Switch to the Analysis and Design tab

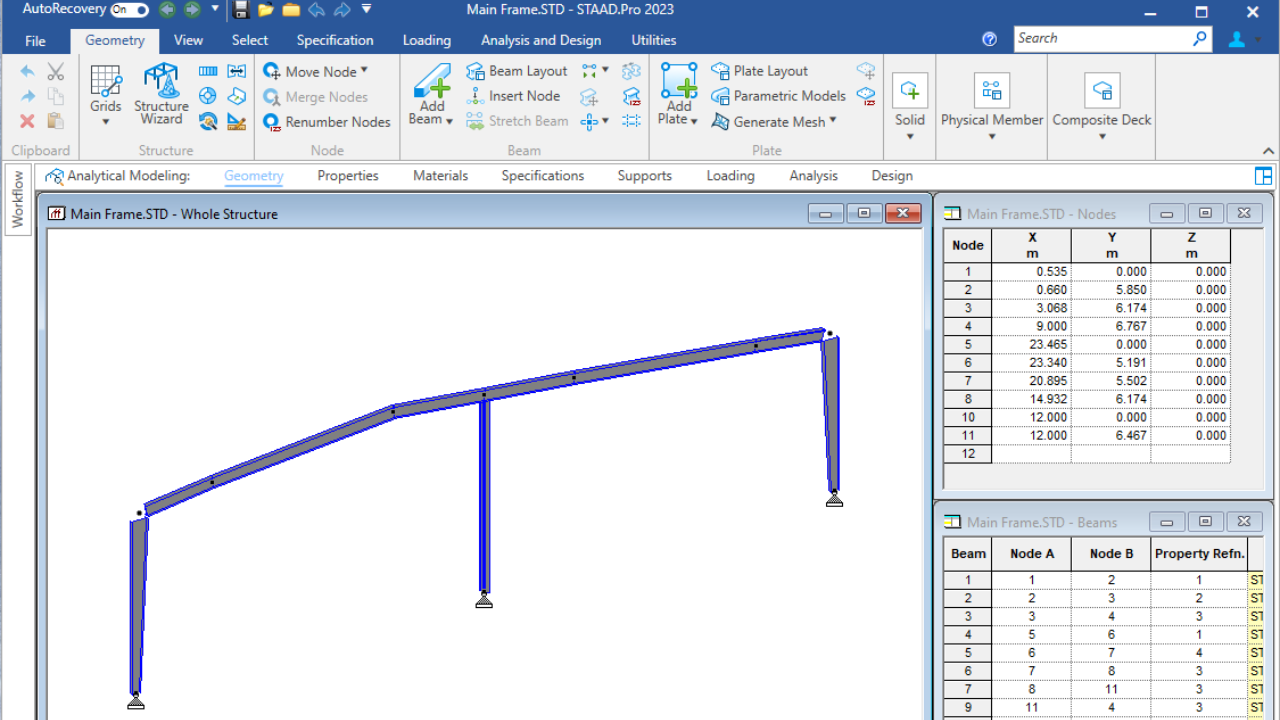click(x=541, y=40)
